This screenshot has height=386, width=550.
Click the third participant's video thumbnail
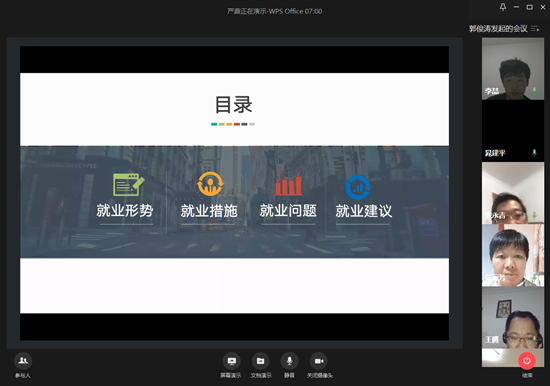point(513,193)
